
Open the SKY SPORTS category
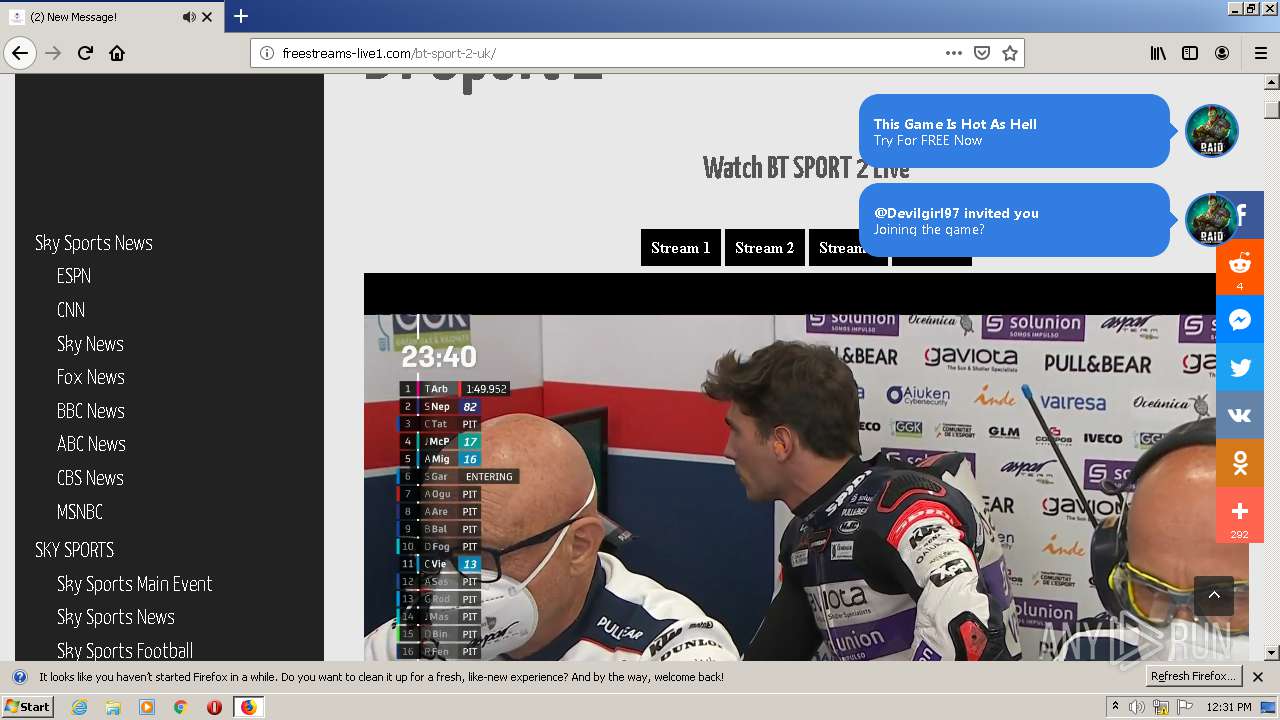74,550
